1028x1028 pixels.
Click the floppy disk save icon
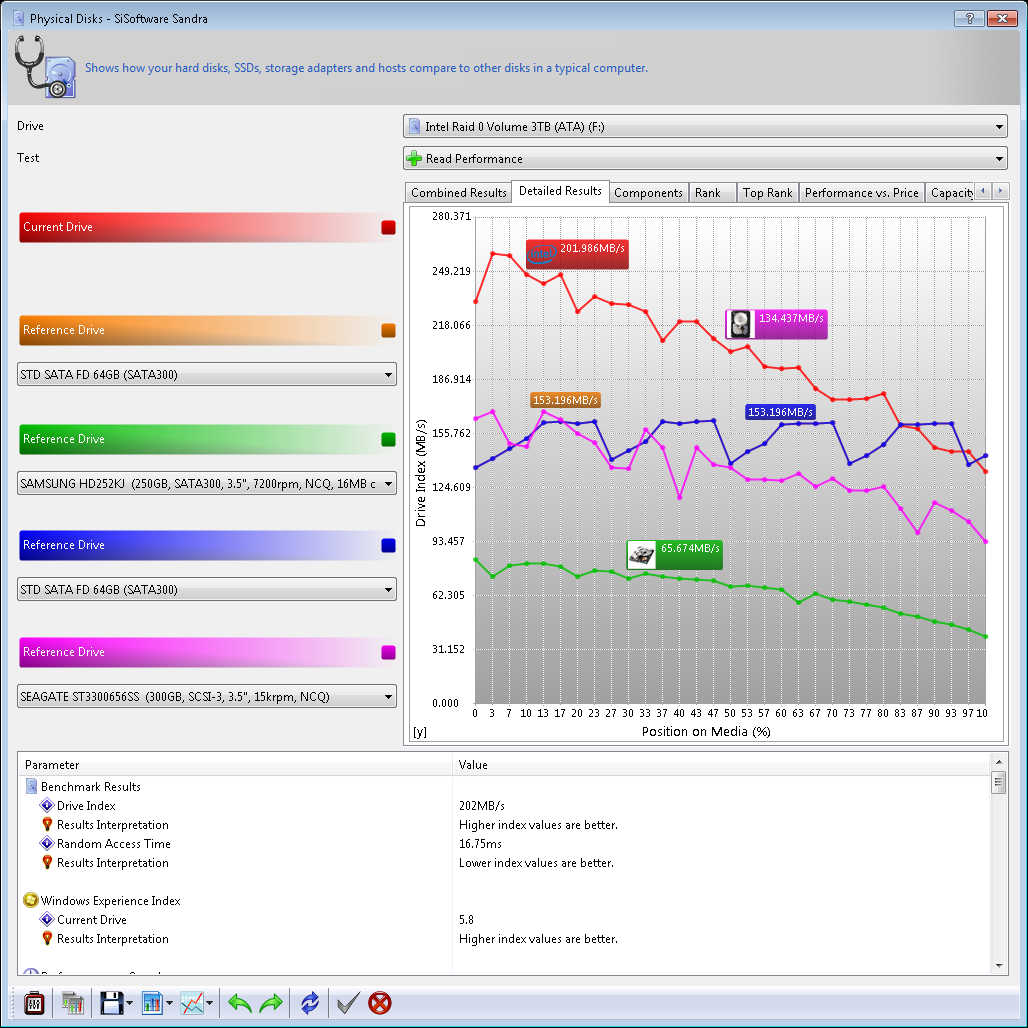111,1003
